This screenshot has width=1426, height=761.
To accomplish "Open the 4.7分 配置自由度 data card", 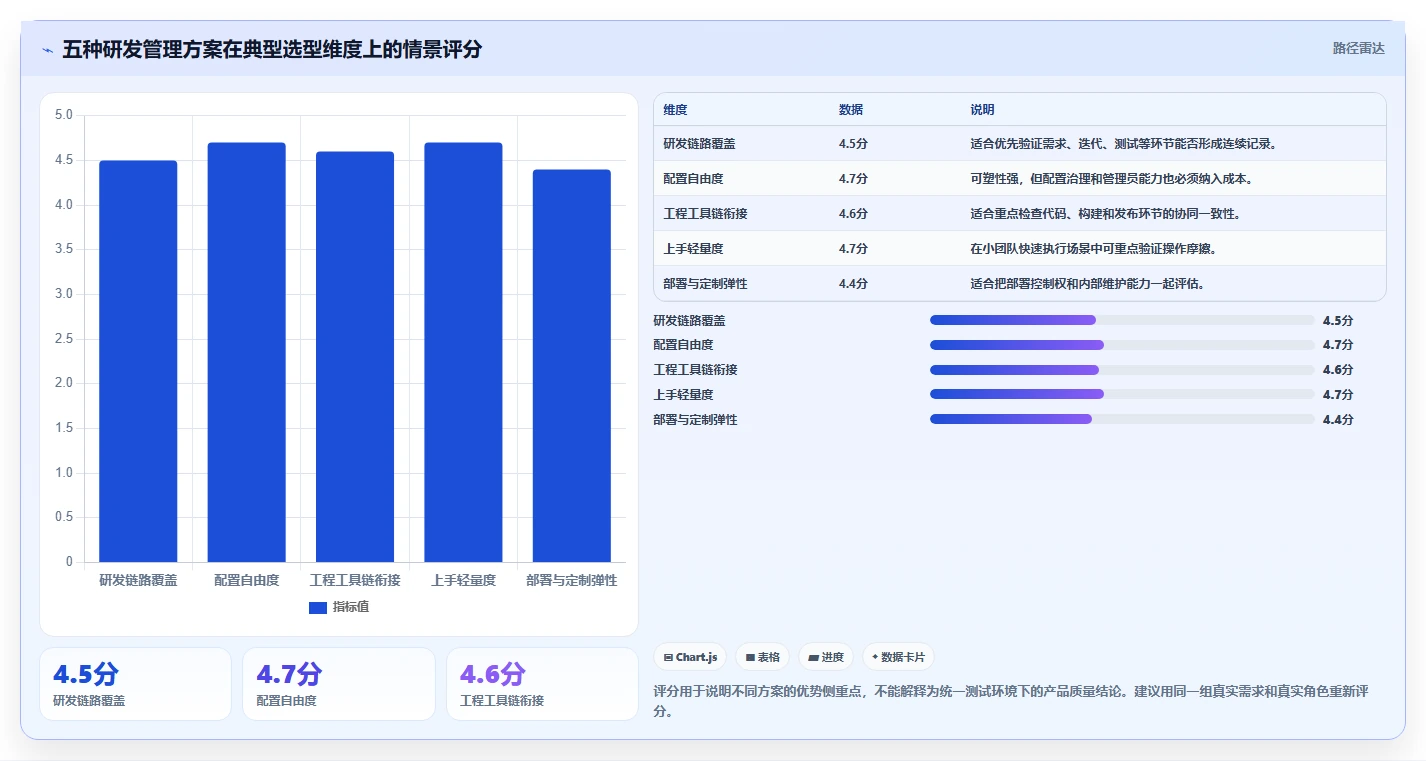I will [338, 684].
